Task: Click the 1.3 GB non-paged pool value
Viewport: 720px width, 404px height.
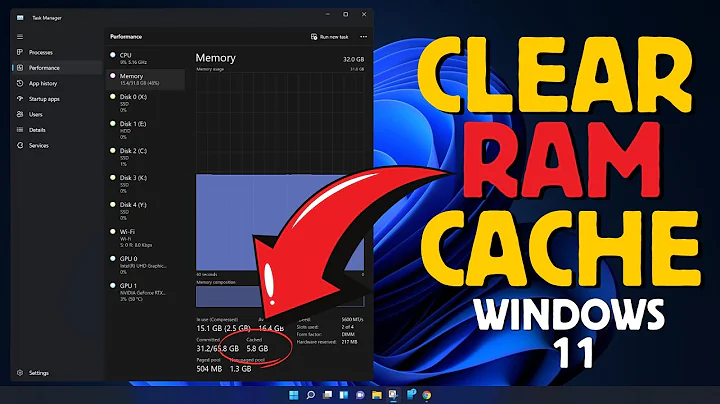Action: tap(241, 369)
